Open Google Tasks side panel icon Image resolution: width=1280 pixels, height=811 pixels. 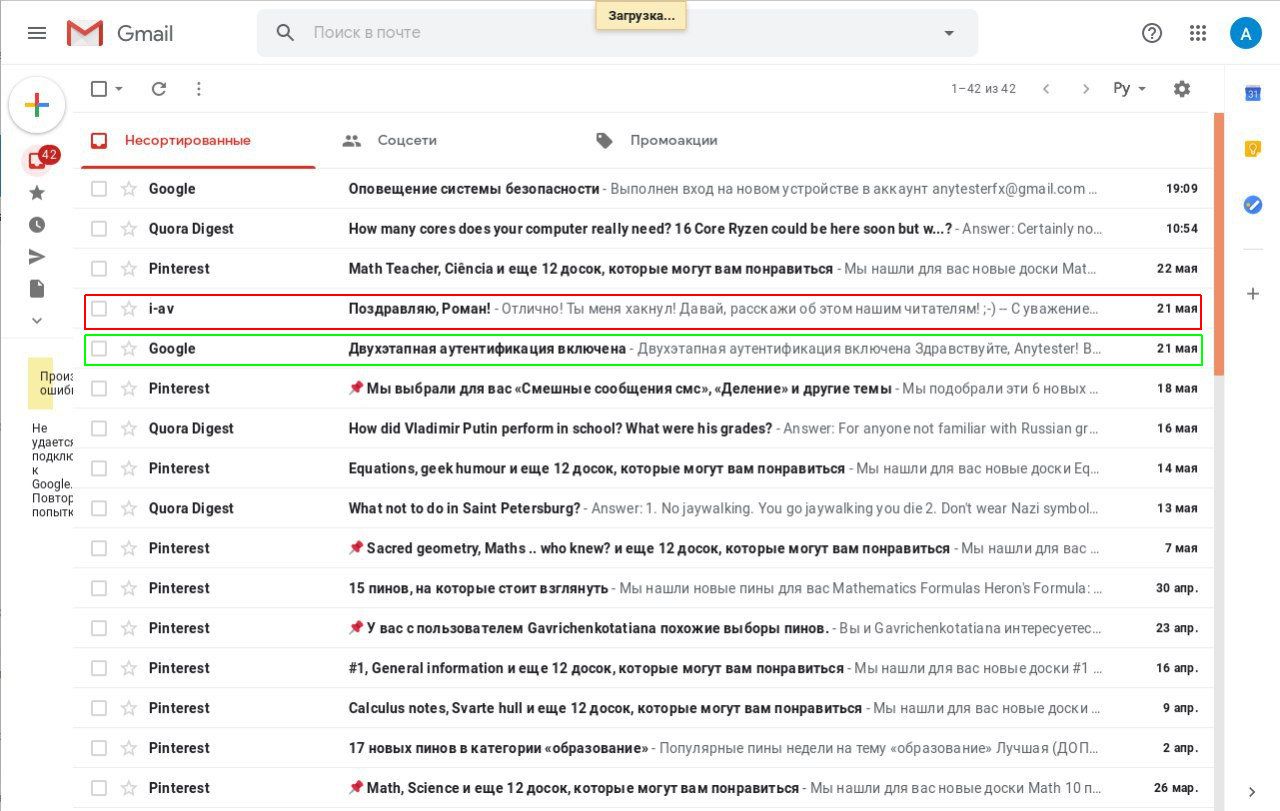click(x=1252, y=204)
